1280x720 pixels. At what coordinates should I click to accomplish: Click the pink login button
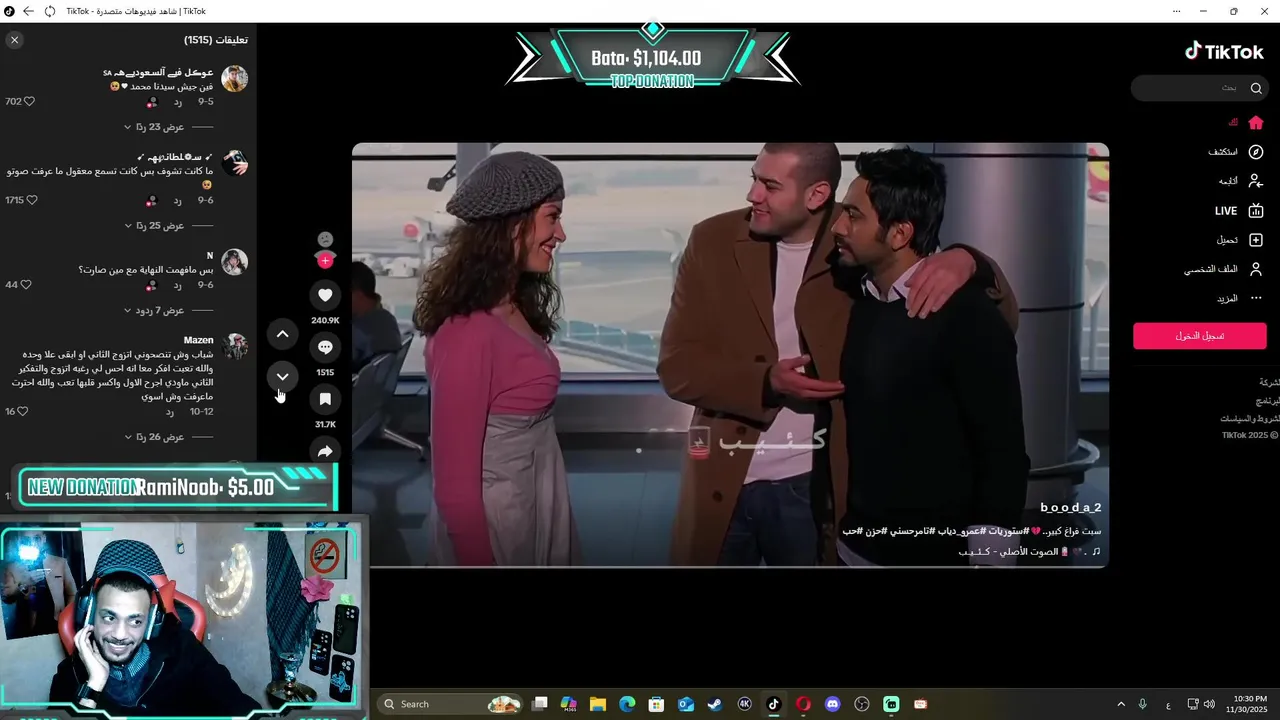tap(1199, 336)
